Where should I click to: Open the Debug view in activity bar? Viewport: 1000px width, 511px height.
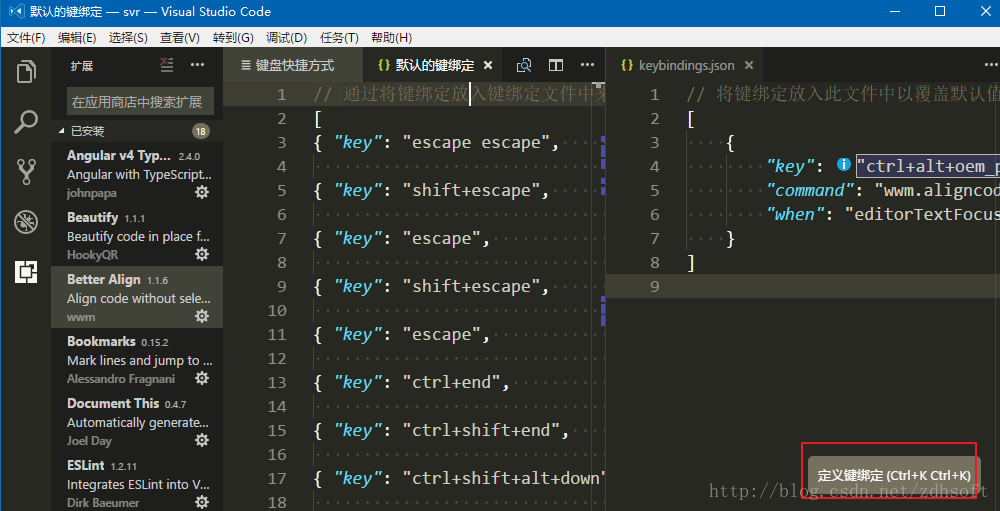[26, 221]
